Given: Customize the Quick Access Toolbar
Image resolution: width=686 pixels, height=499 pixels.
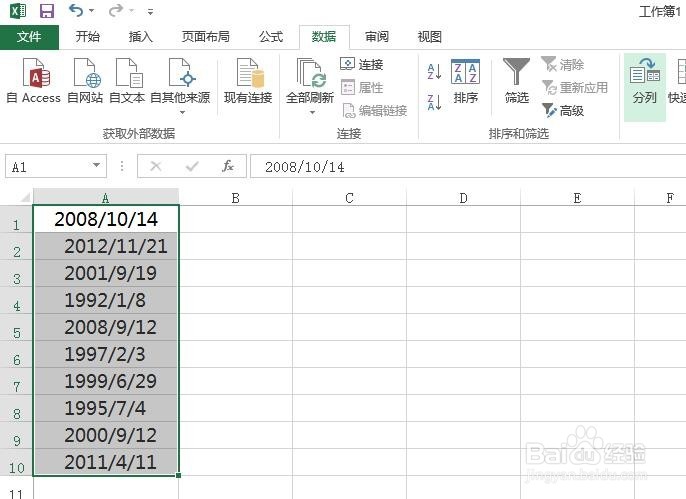Looking at the screenshot, I should coord(150,11).
